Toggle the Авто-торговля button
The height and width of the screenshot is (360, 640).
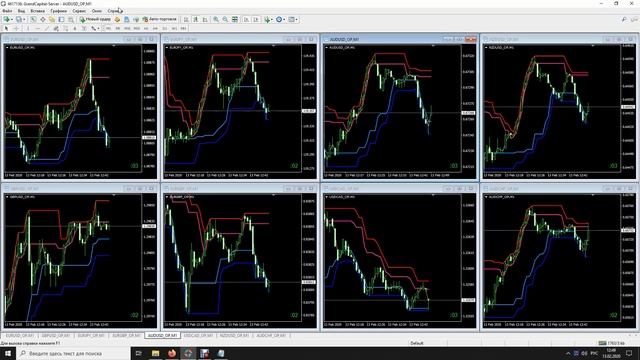coord(159,19)
